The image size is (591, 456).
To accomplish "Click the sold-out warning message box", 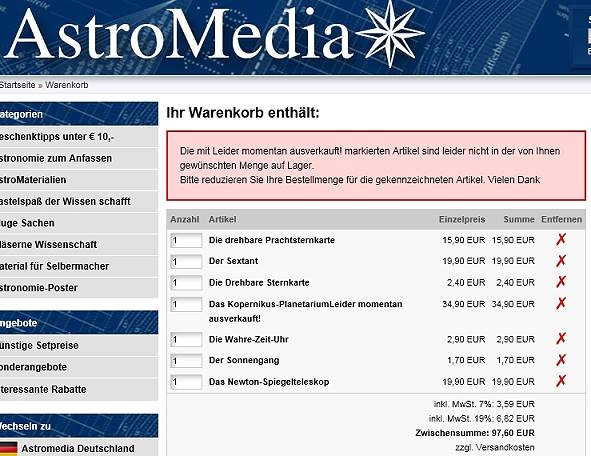I will [x=376, y=165].
